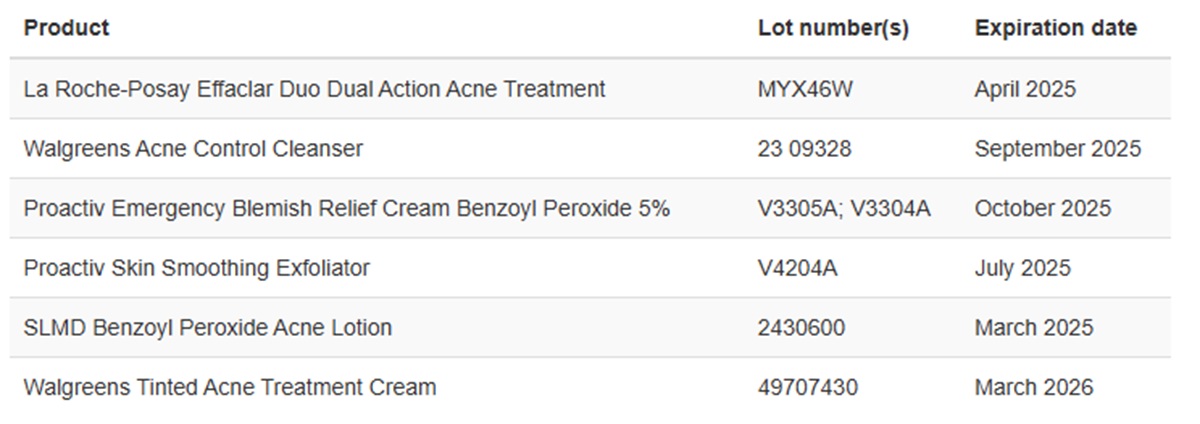
Task: Click SLMD Benzoyl Peroxide Acne Lotion
Action: (x=208, y=328)
